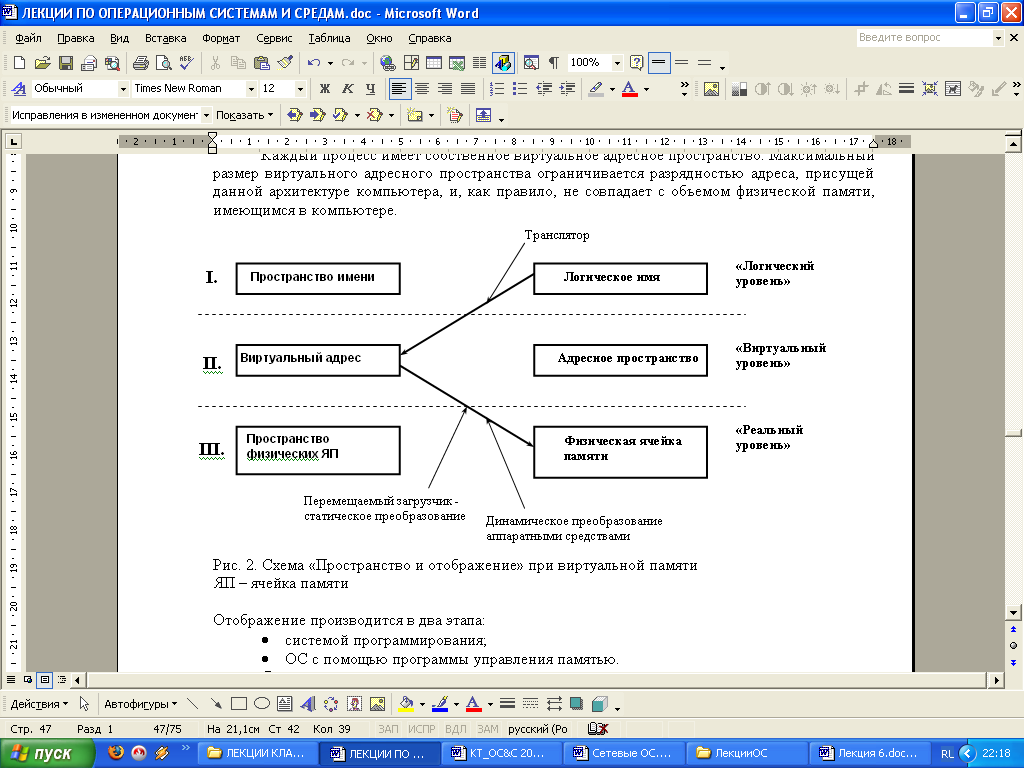Open the Действия drawing menu
Viewport: 1024px width, 768px height.
[39, 704]
